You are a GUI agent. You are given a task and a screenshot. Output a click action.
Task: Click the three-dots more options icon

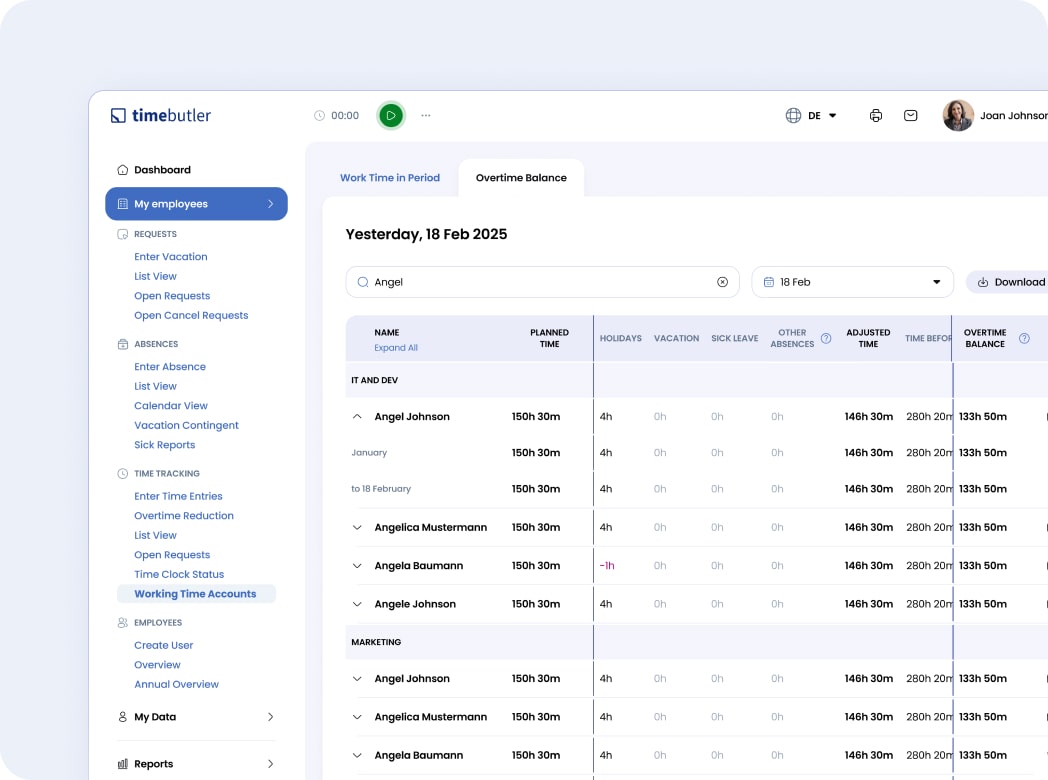tap(426, 116)
